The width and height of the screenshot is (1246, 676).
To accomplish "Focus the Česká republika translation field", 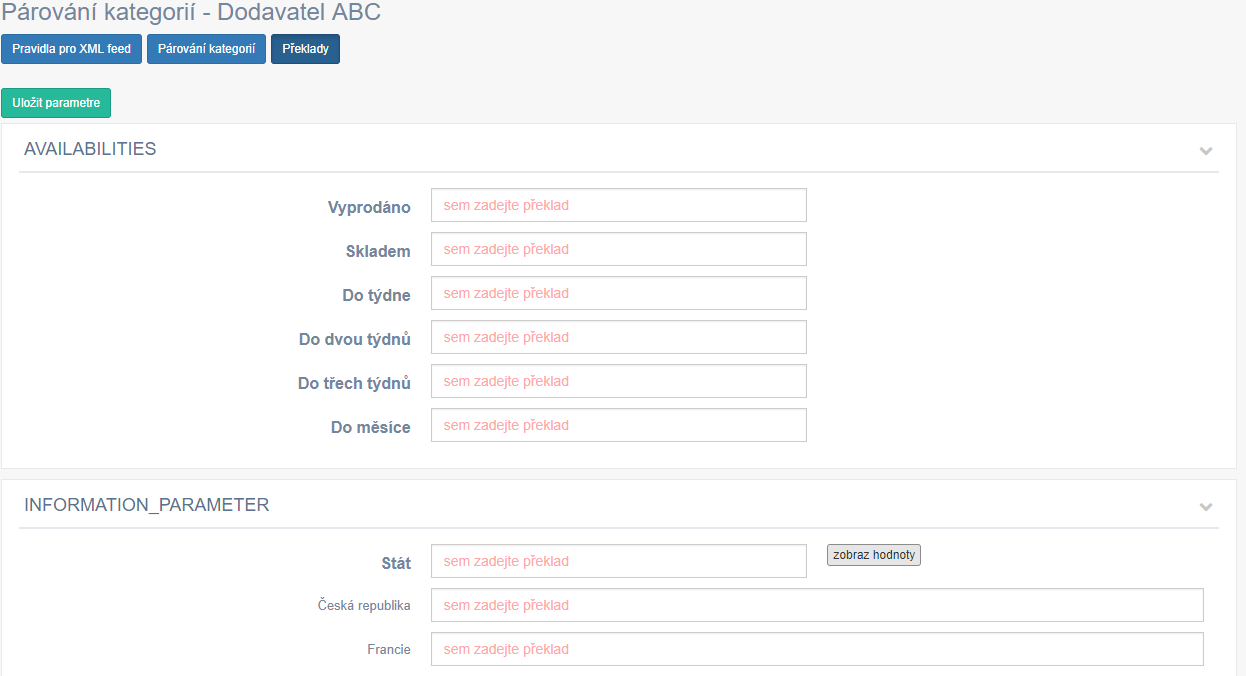I will pyautogui.click(x=817, y=605).
